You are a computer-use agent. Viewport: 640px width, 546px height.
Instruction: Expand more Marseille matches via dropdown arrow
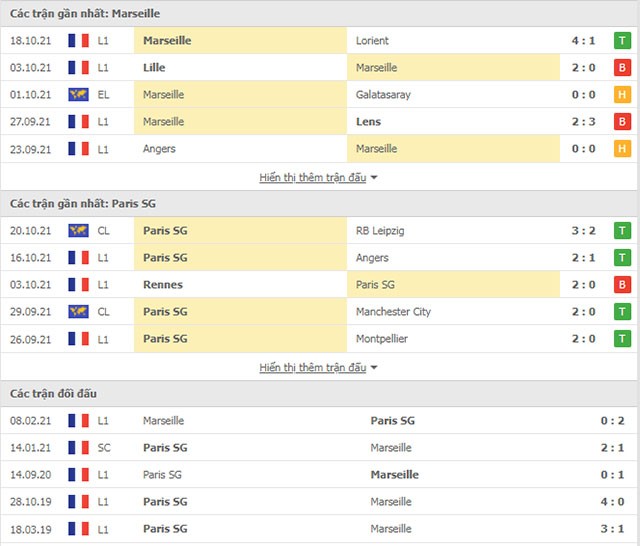click(374, 178)
